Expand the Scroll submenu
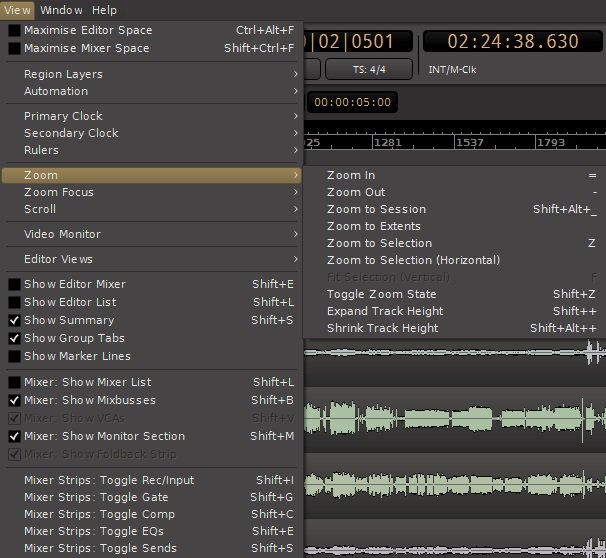This screenshot has width=606, height=558. [x=152, y=209]
